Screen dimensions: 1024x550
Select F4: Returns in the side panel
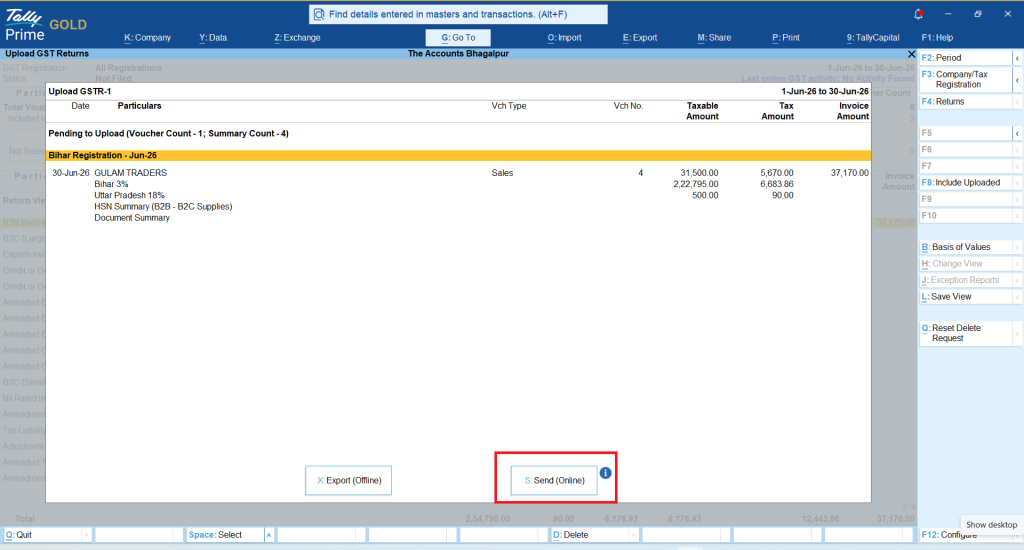(x=965, y=102)
